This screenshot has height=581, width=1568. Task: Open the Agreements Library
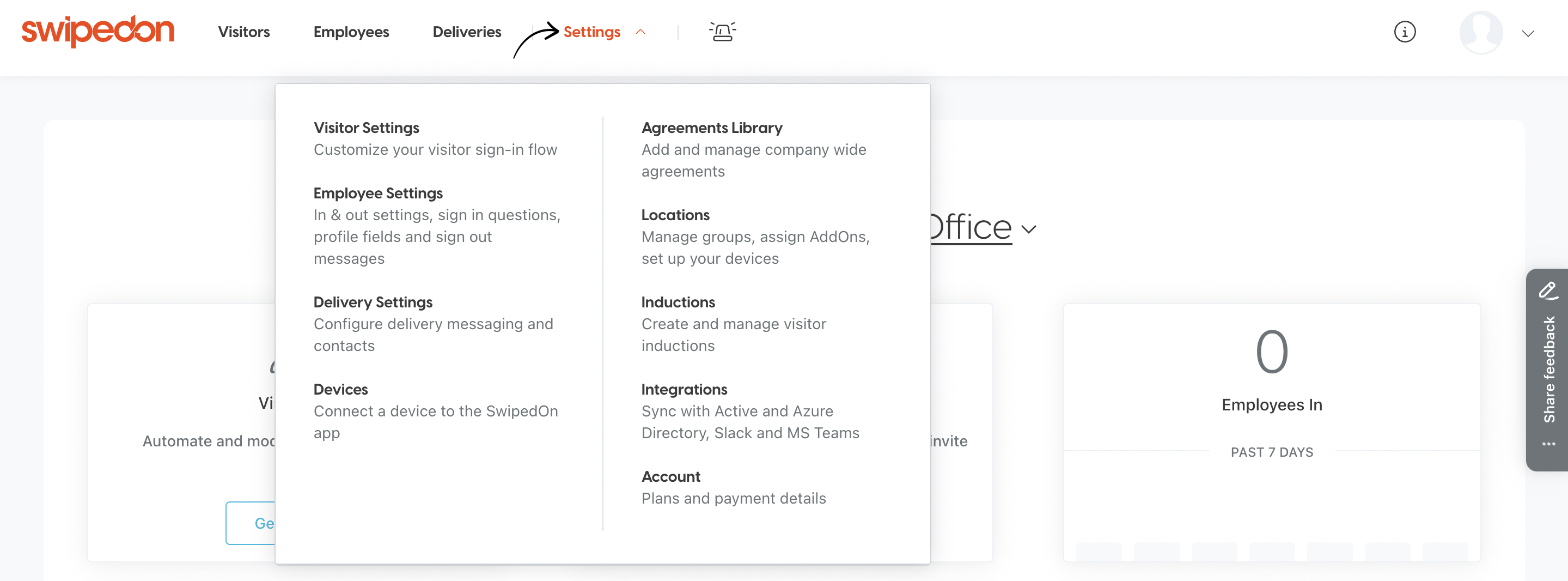coord(712,128)
